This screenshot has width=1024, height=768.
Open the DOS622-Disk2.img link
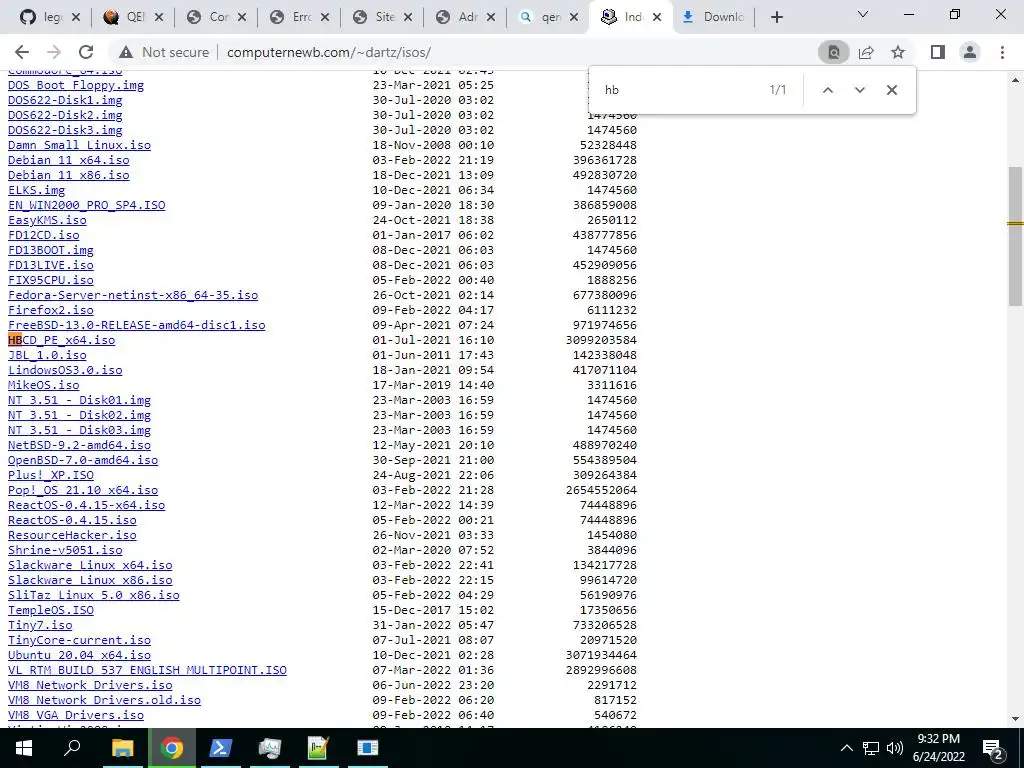65,115
